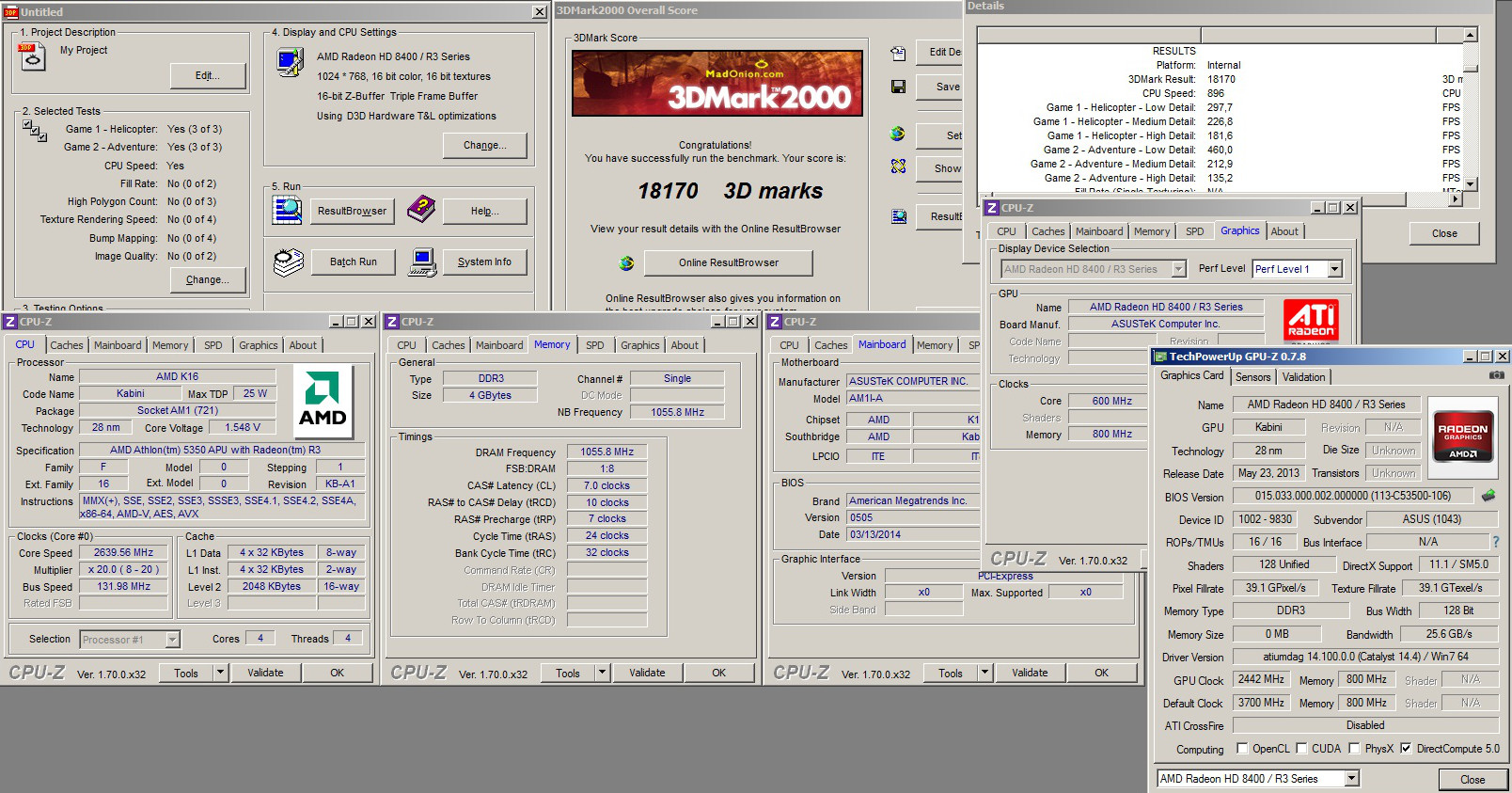Switch to About tab in CPU-Z Graphics window
This screenshot has width=1512, height=793.
pos(1284,231)
